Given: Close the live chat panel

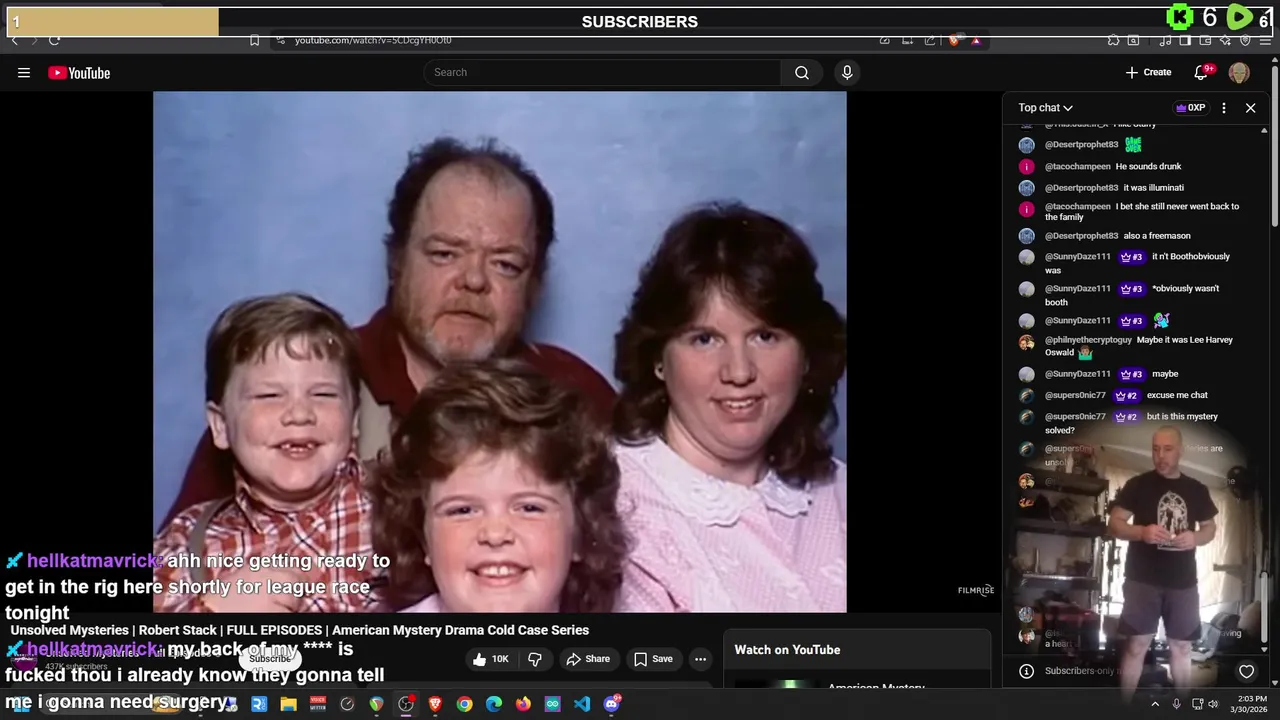Looking at the screenshot, I should click(x=1250, y=108).
